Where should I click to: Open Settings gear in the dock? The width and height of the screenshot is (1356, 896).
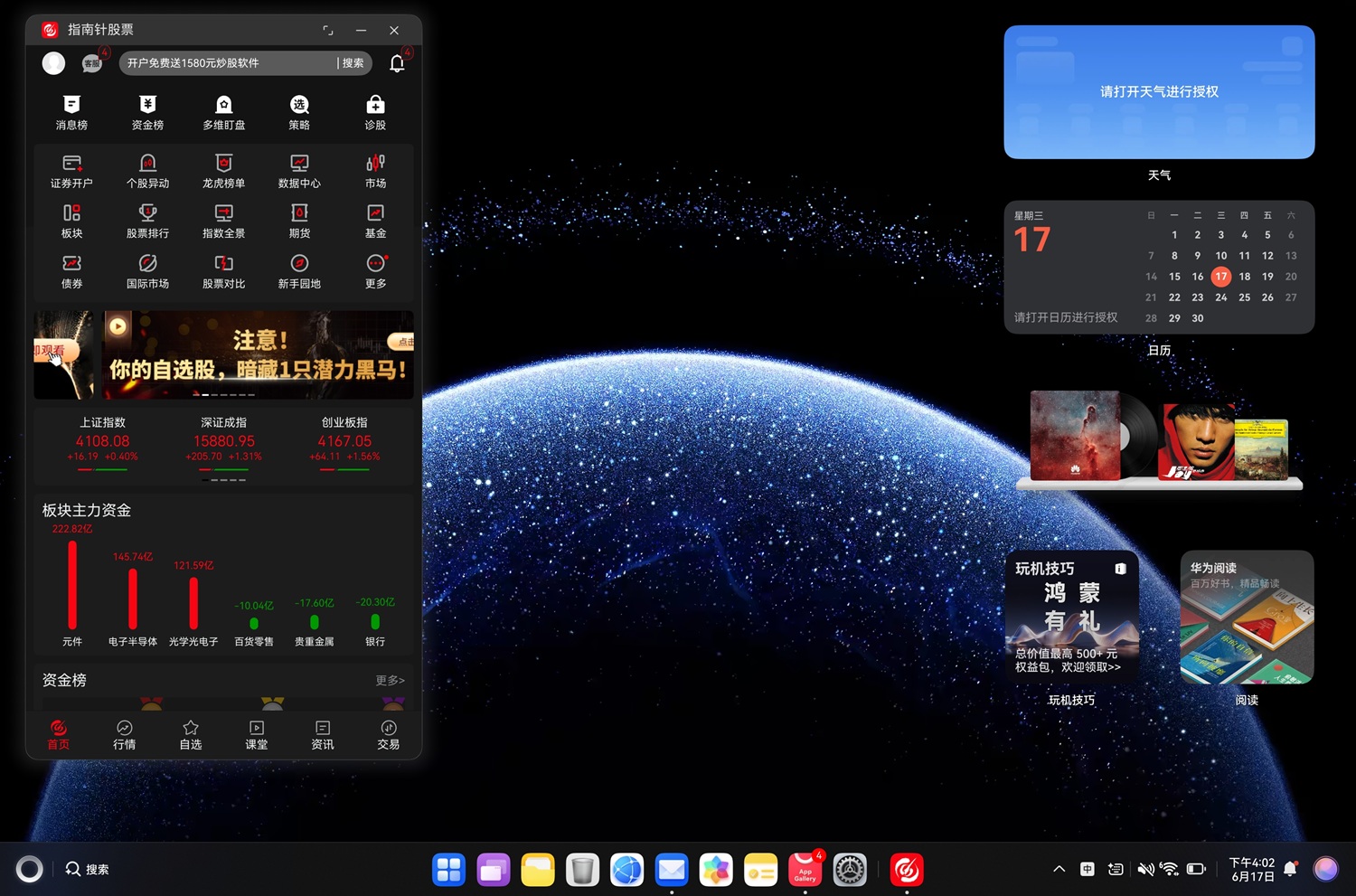850,870
